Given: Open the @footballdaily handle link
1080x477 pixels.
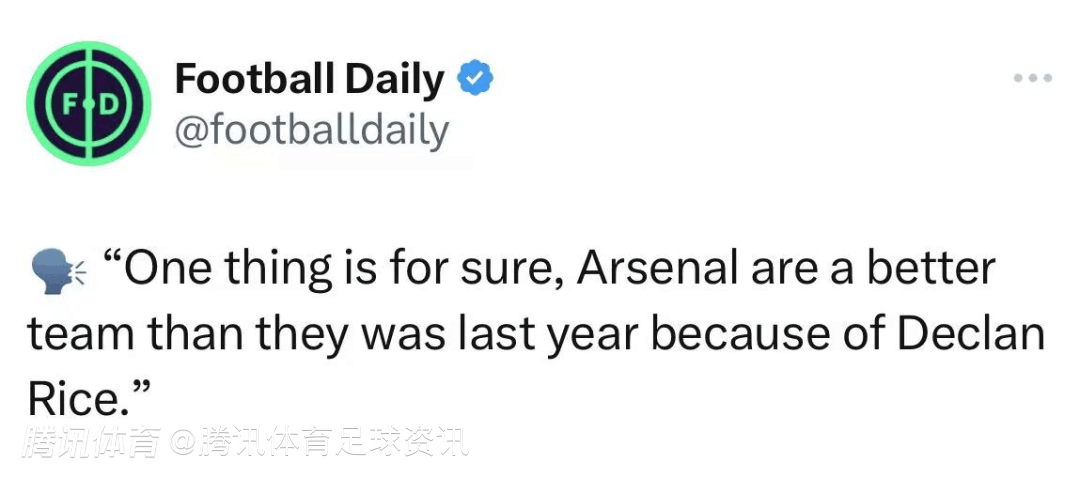Looking at the screenshot, I should pyautogui.click(x=312, y=130).
